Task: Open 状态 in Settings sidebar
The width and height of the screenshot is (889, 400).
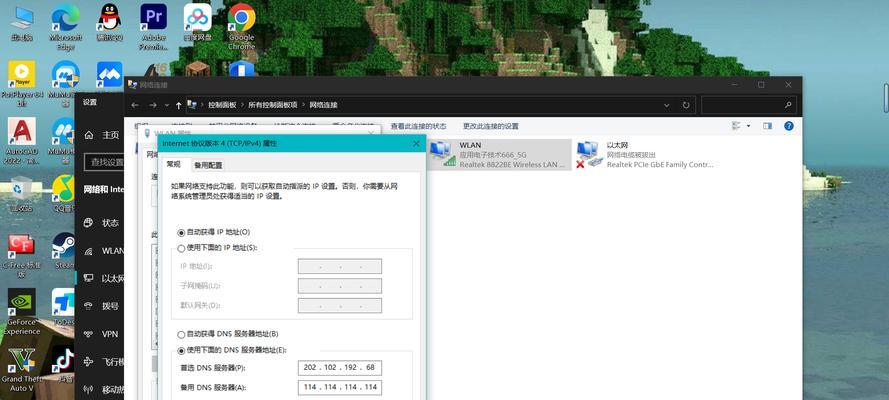Action: tap(103, 223)
